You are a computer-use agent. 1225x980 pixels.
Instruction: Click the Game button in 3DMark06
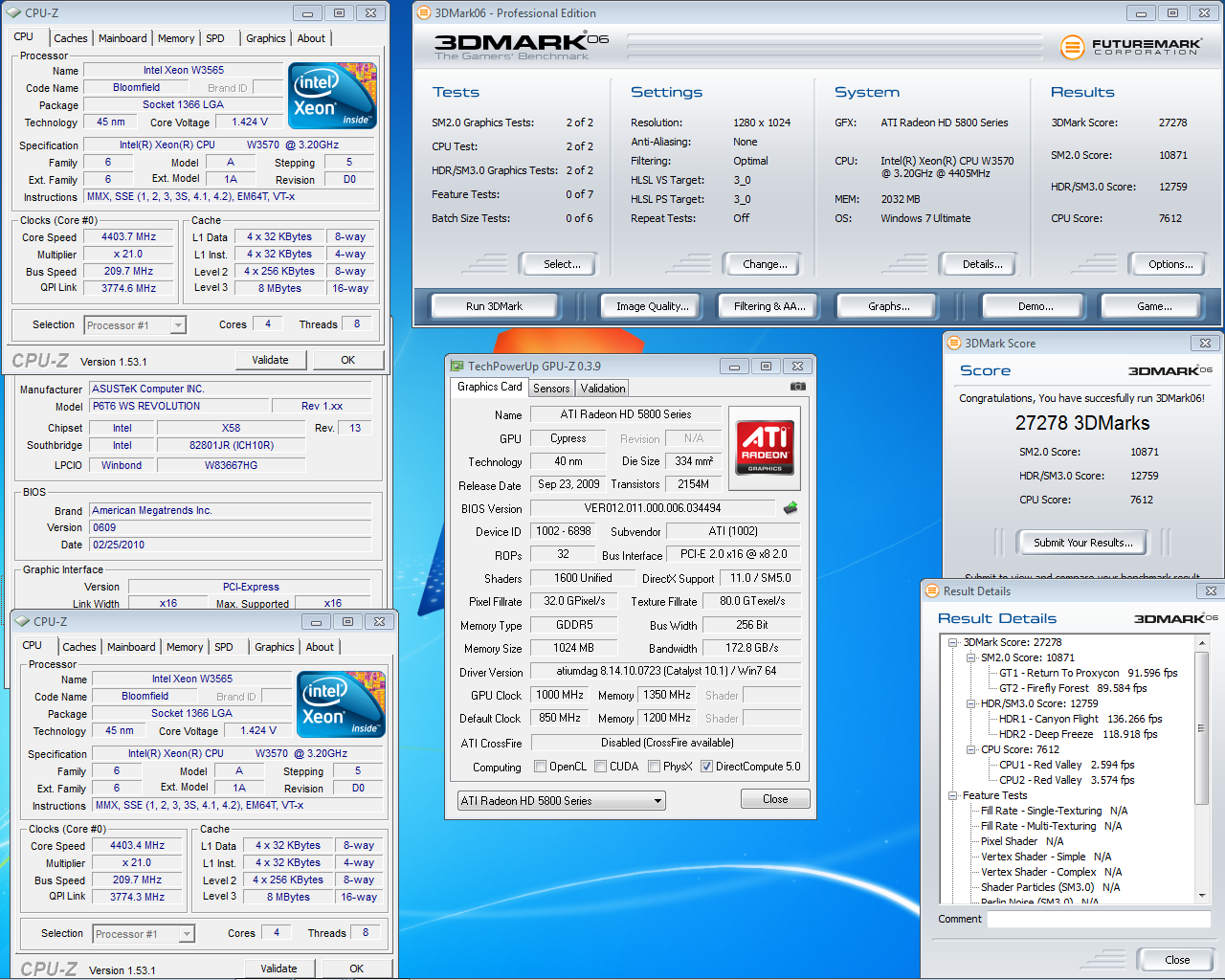[1154, 306]
